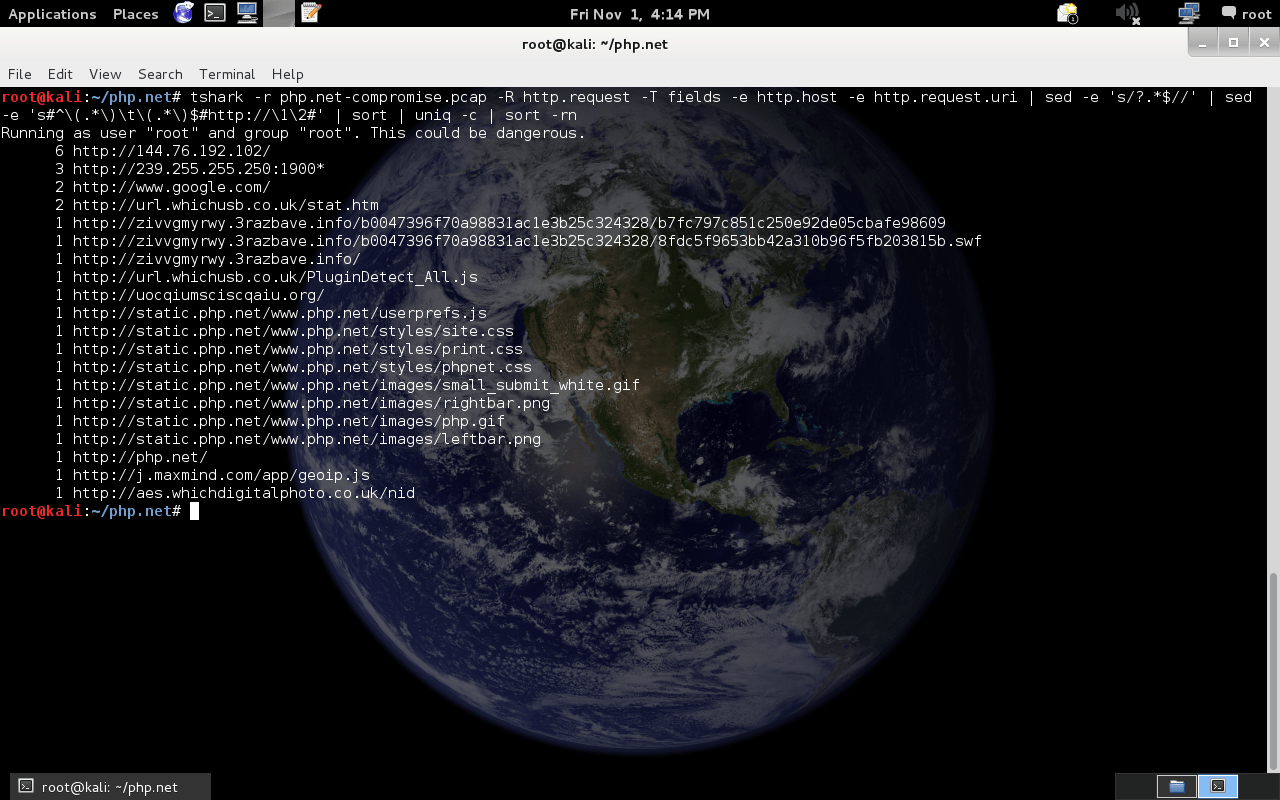
Task: Click the styles/print.css URL line
Action: pyautogui.click(x=297, y=349)
